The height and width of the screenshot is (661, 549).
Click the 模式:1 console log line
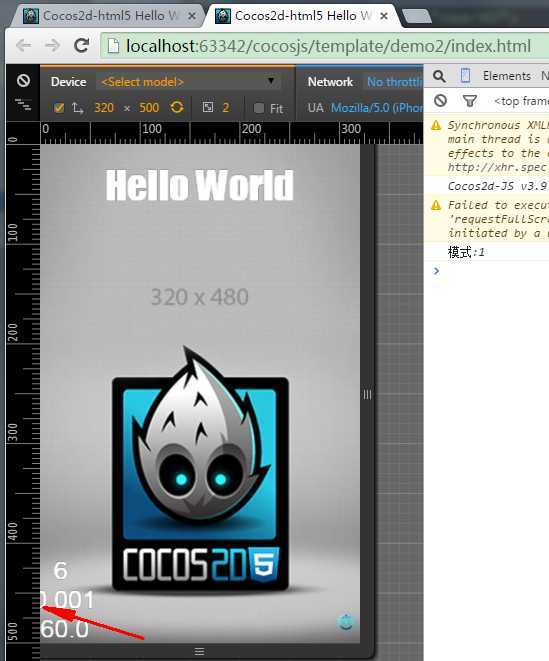click(x=466, y=252)
